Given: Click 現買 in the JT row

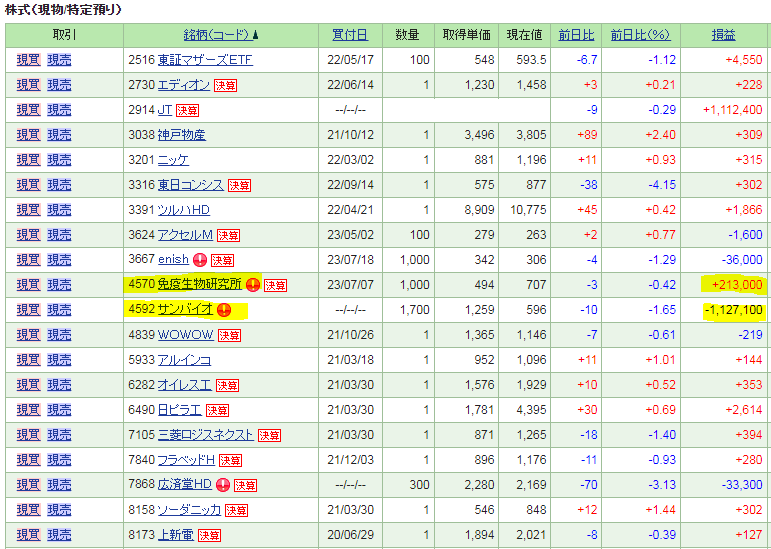Looking at the screenshot, I should pyautogui.click(x=28, y=110).
